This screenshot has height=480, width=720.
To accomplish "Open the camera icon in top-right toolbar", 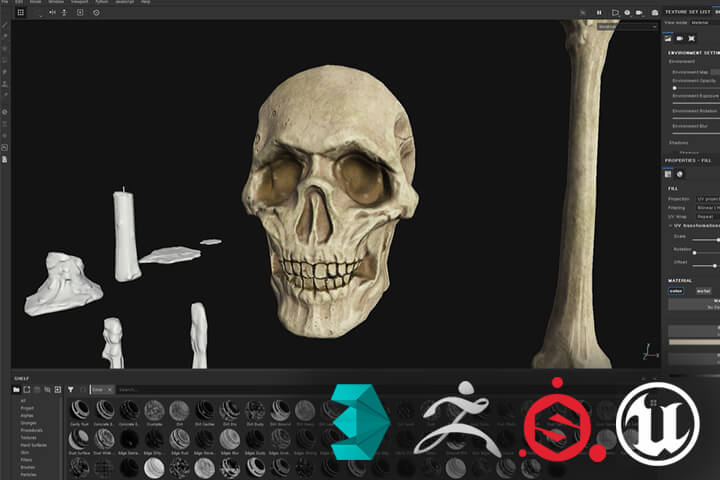I will click(x=639, y=13).
